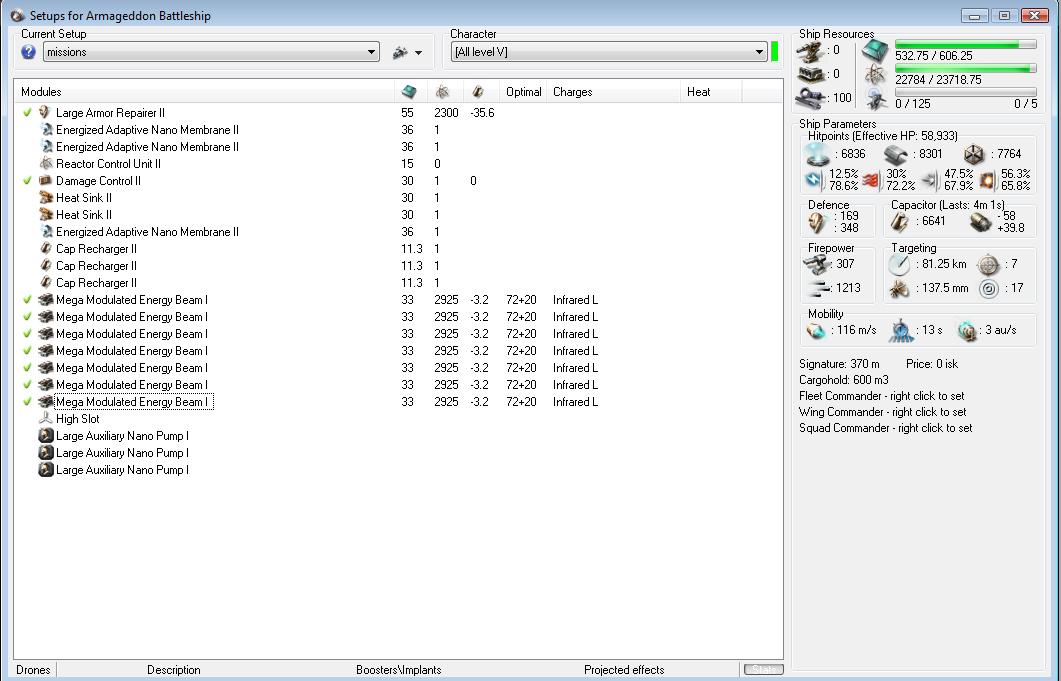
Task: Click the CPU usage progress bar
Action: click(x=966, y=44)
